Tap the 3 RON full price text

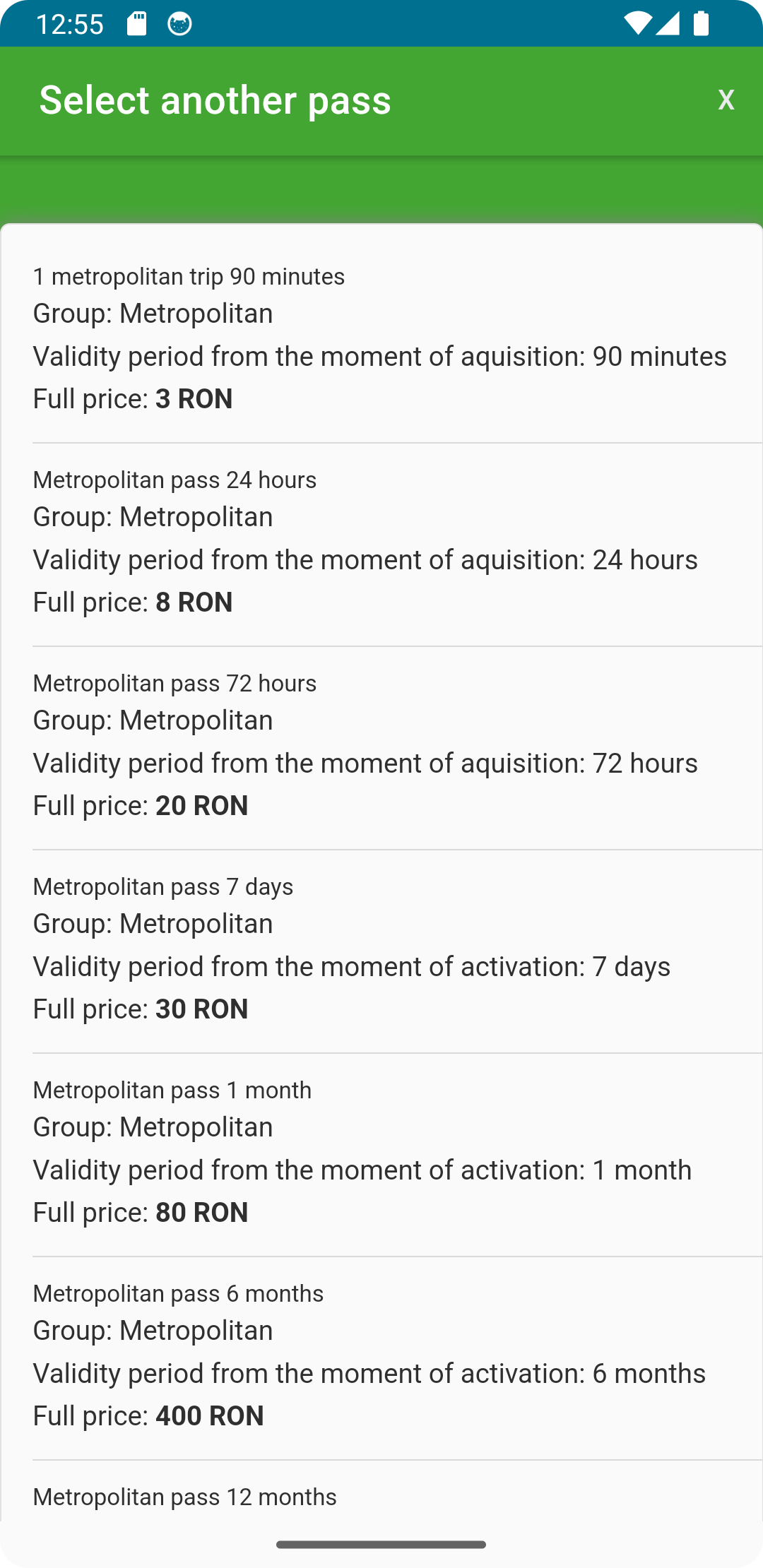click(194, 399)
